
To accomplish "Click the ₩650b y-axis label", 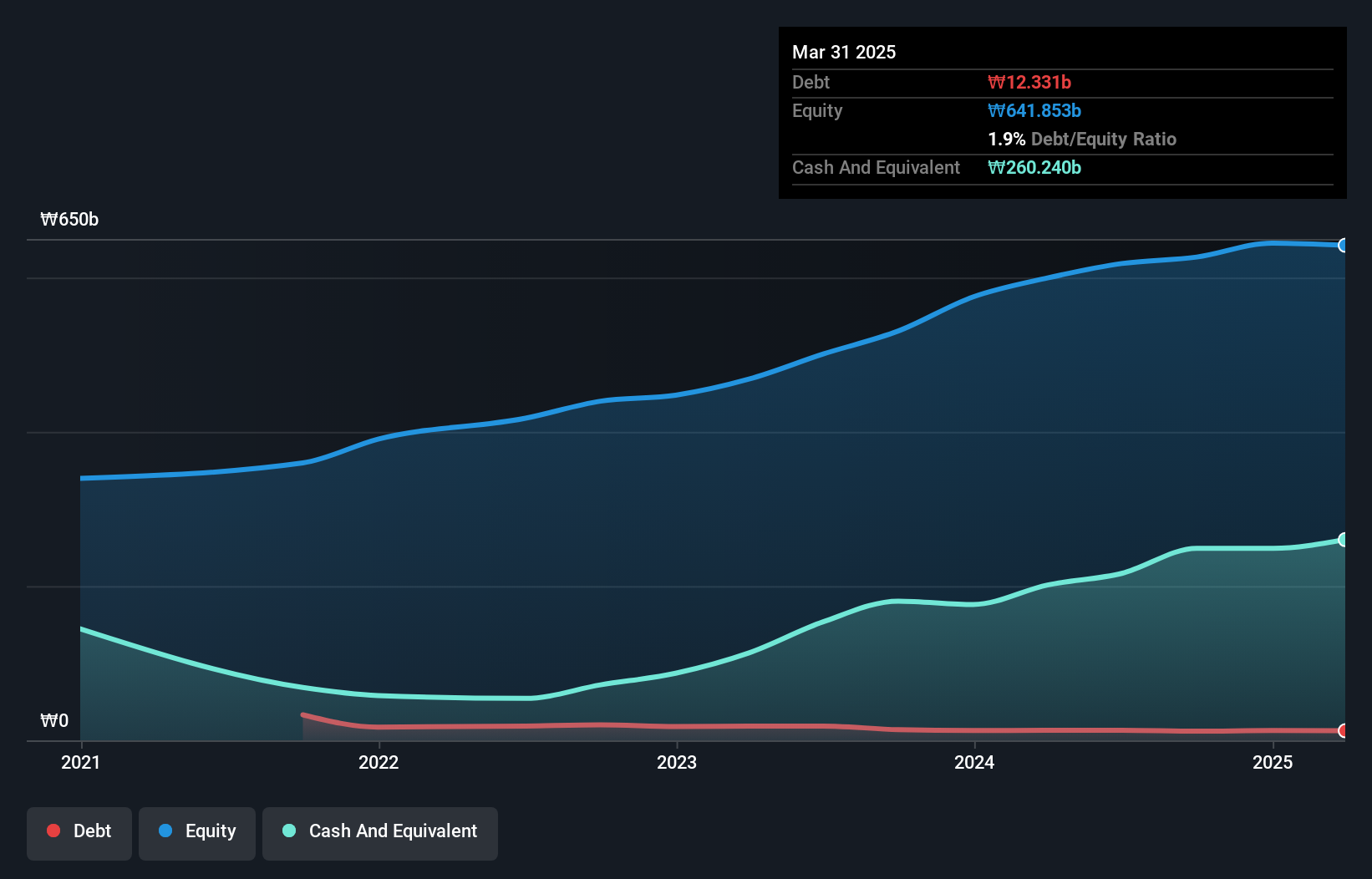I will coord(69,220).
